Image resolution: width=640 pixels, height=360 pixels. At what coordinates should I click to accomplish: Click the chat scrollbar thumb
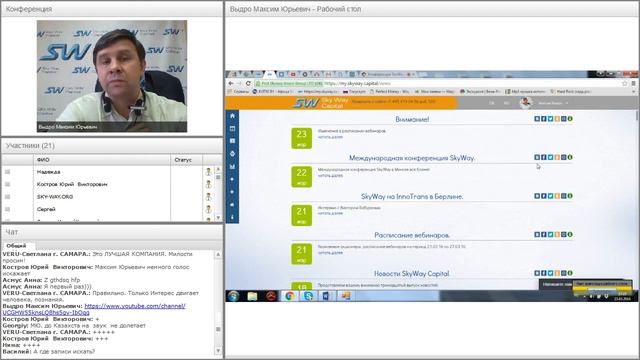coord(218,329)
